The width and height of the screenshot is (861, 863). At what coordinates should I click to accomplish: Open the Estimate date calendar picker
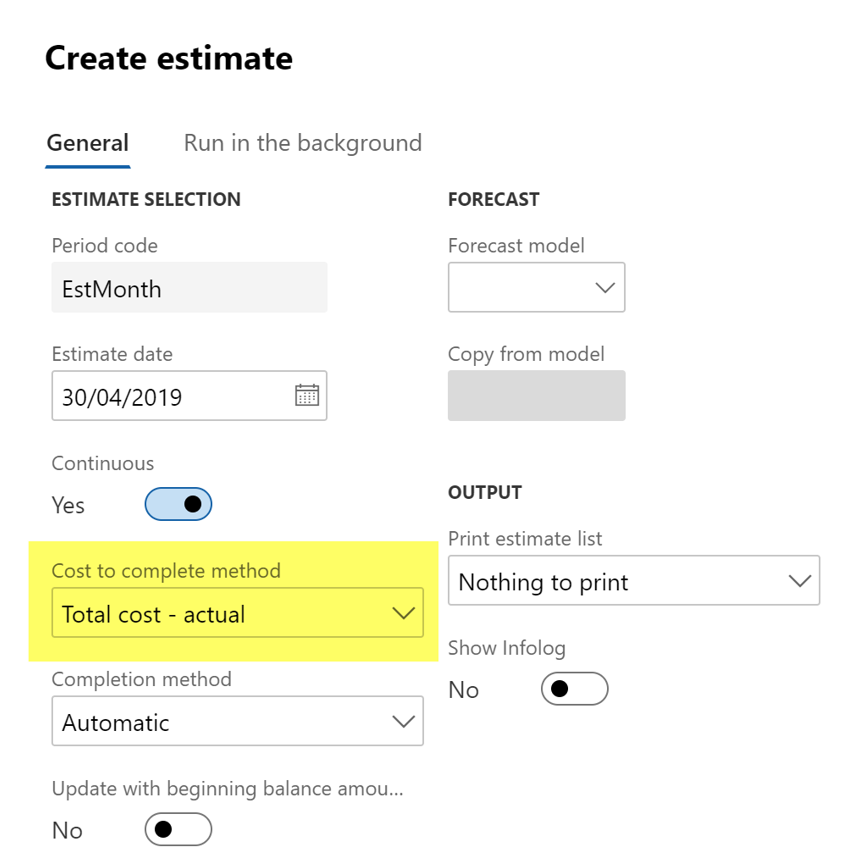[x=307, y=395]
